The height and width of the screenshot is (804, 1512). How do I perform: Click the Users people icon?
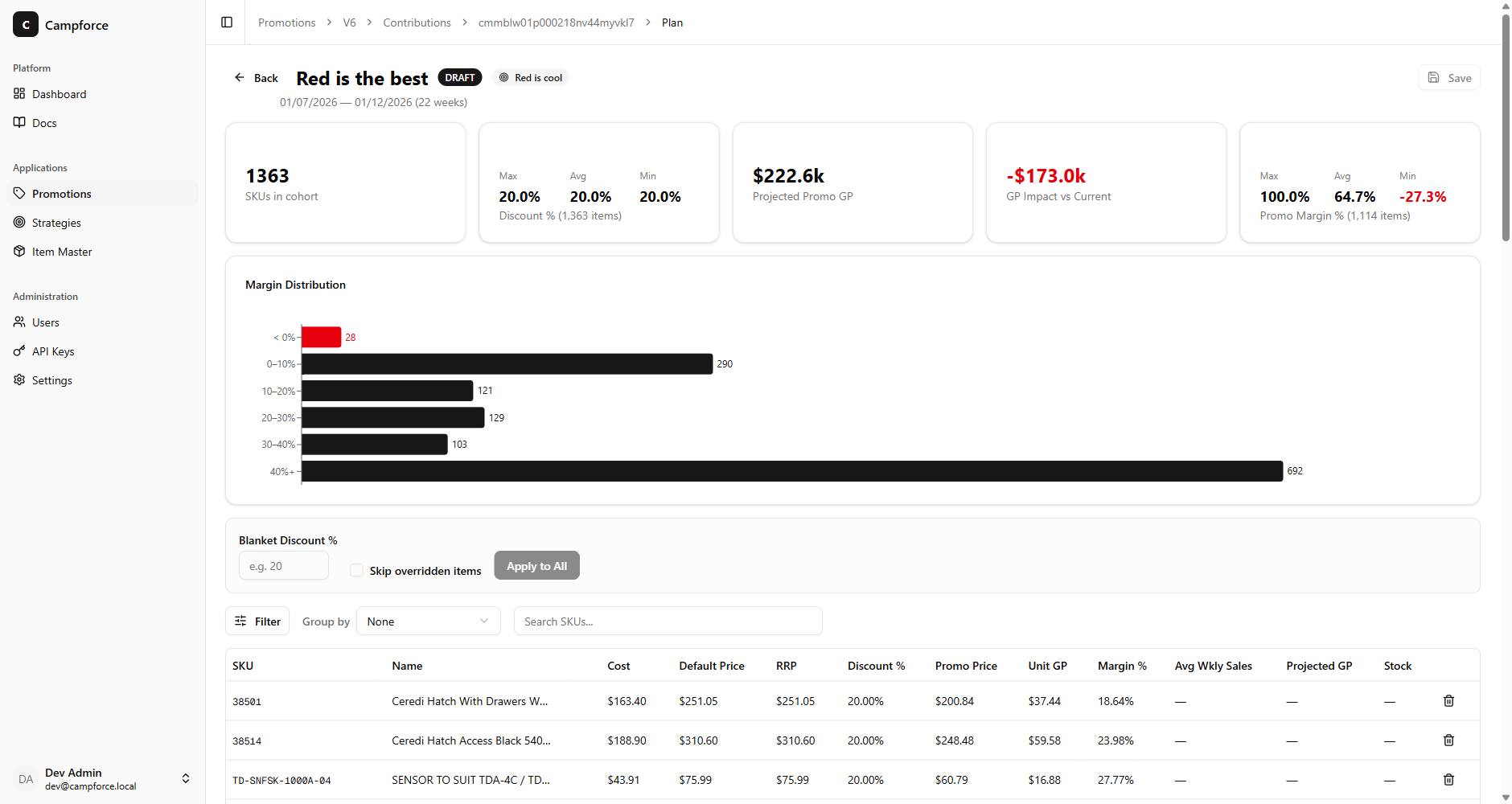click(19, 322)
